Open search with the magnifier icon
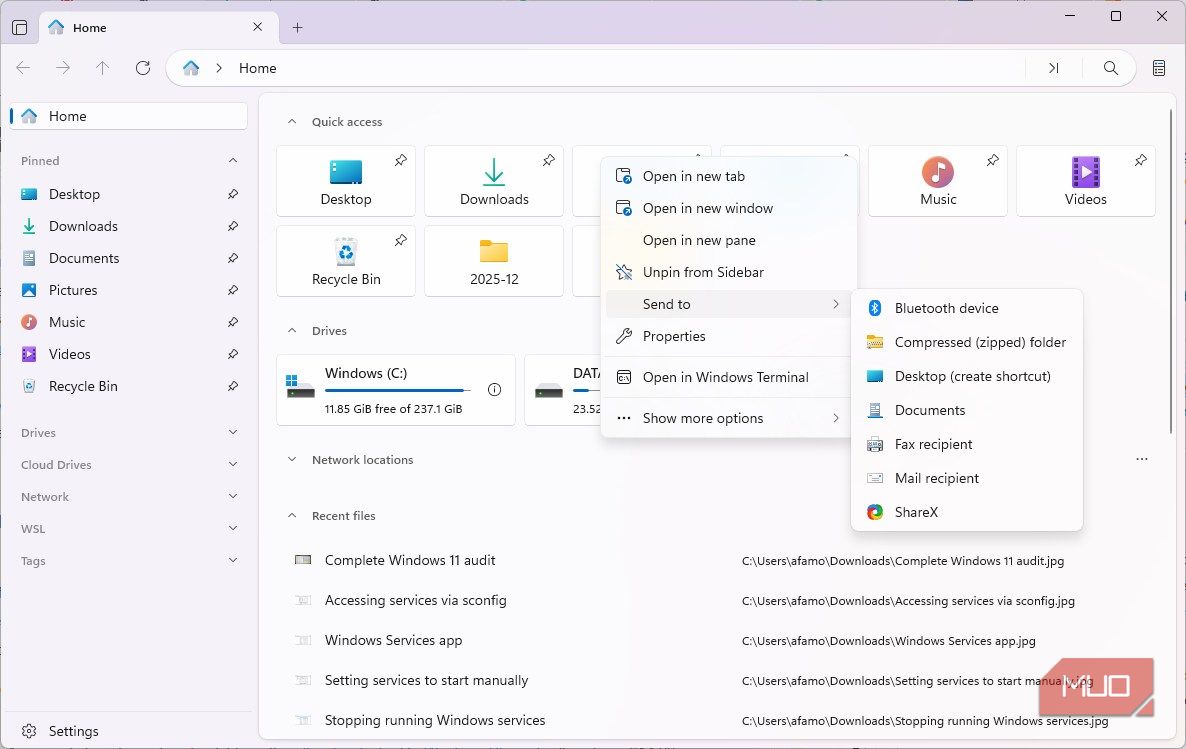1186x749 pixels. pyautogui.click(x=1110, y=68)
